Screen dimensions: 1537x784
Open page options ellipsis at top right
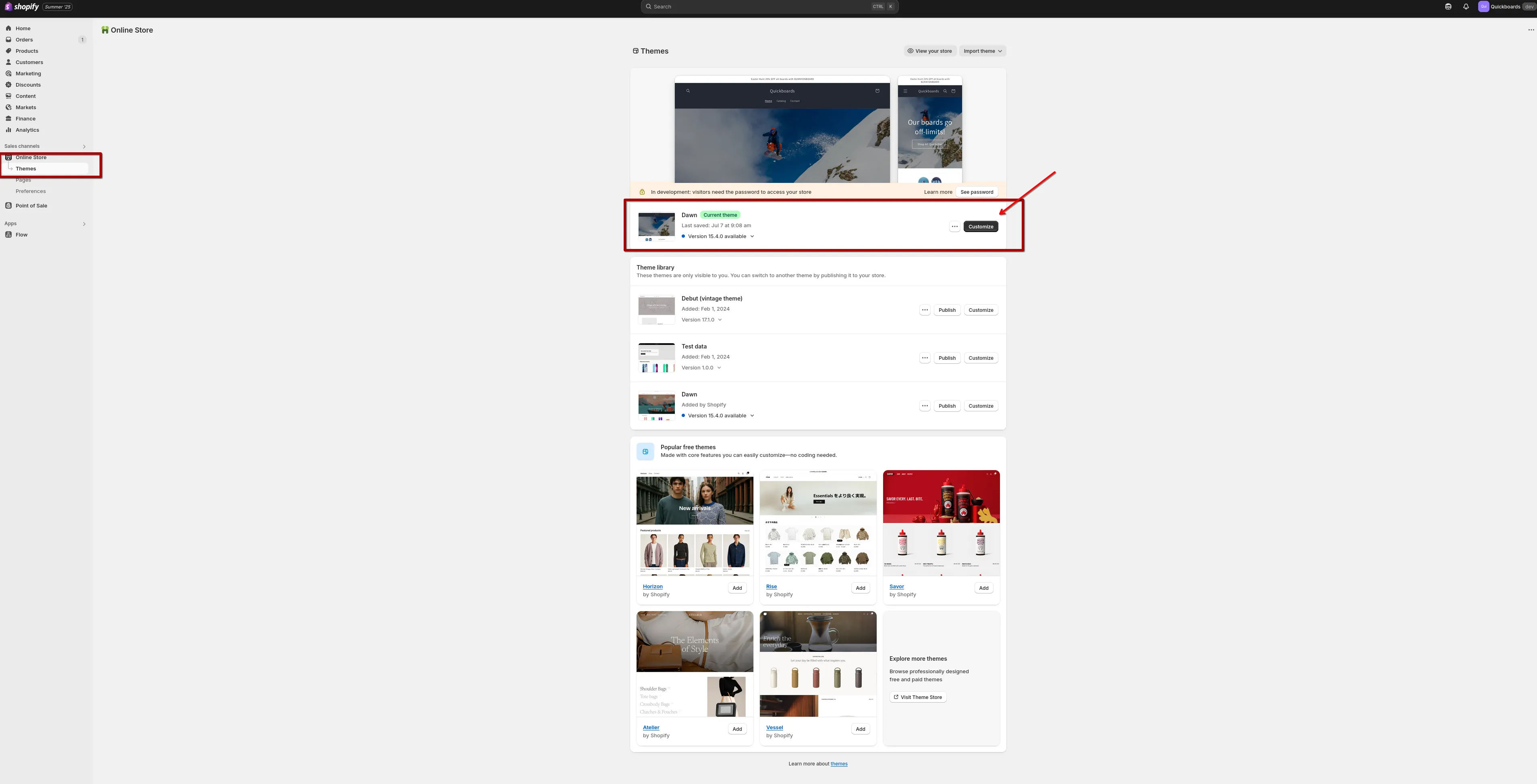(1531, 30)
